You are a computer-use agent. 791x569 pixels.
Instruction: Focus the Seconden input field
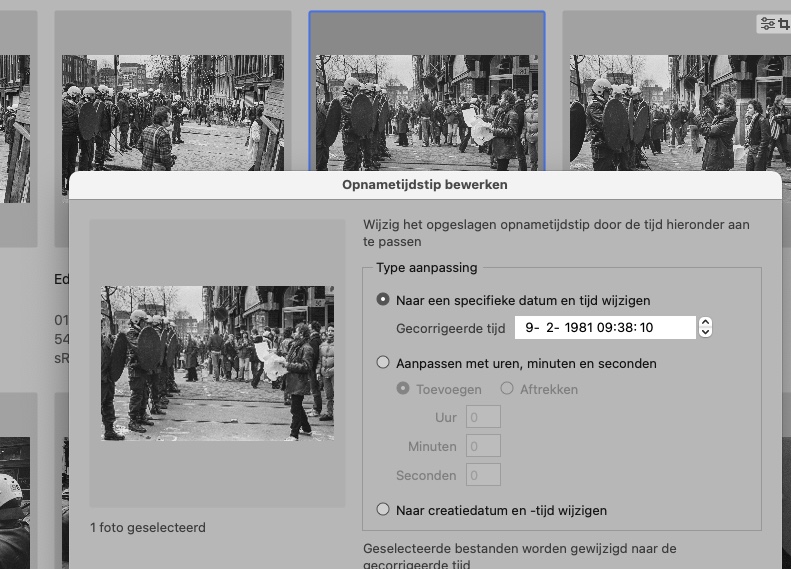coord(483,475)
